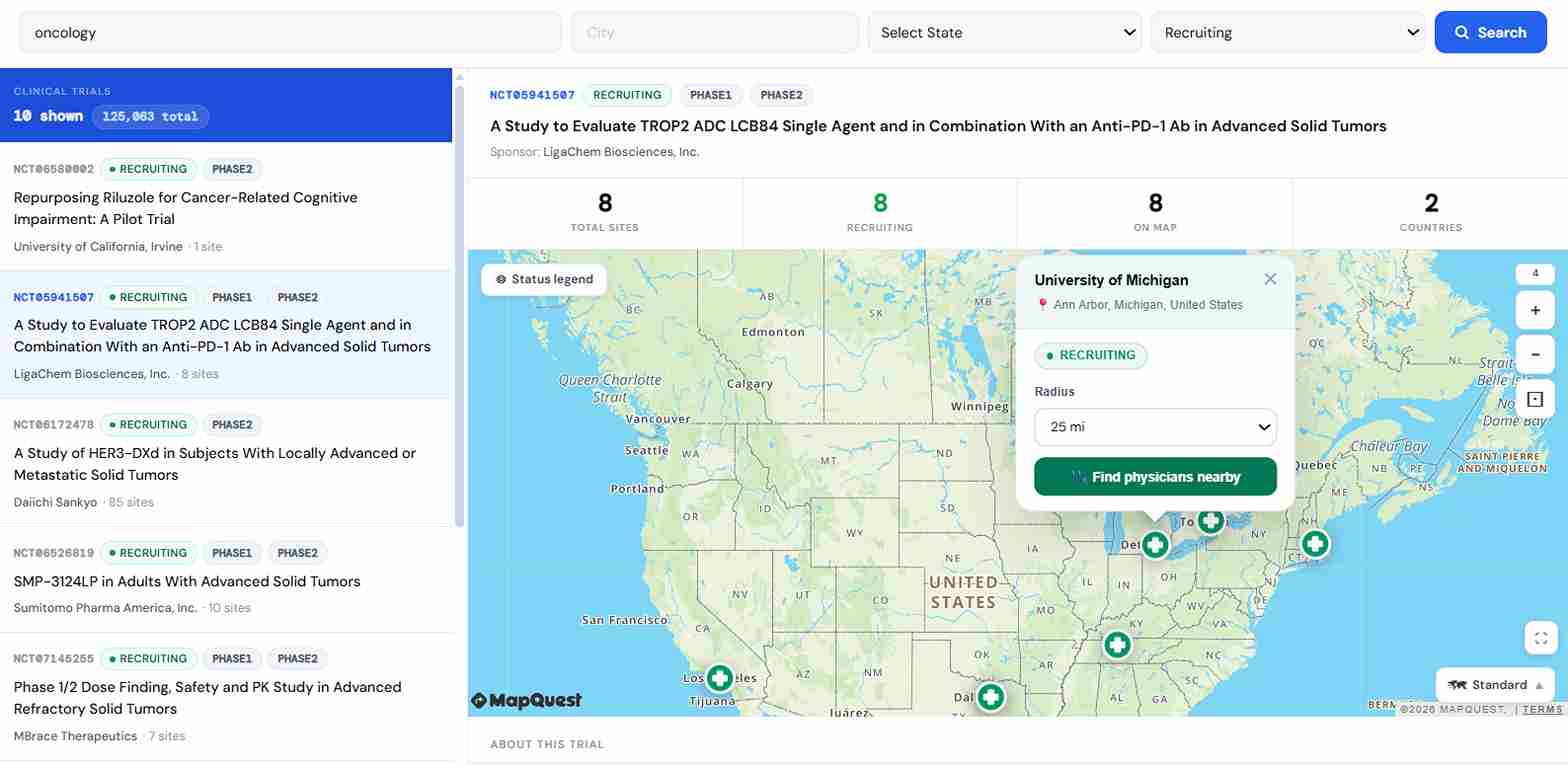Image resolution: width=1568 pixels, height=765 pixels.
Task: Click the NCT06580002 trial ID
Action: point(54,169)
